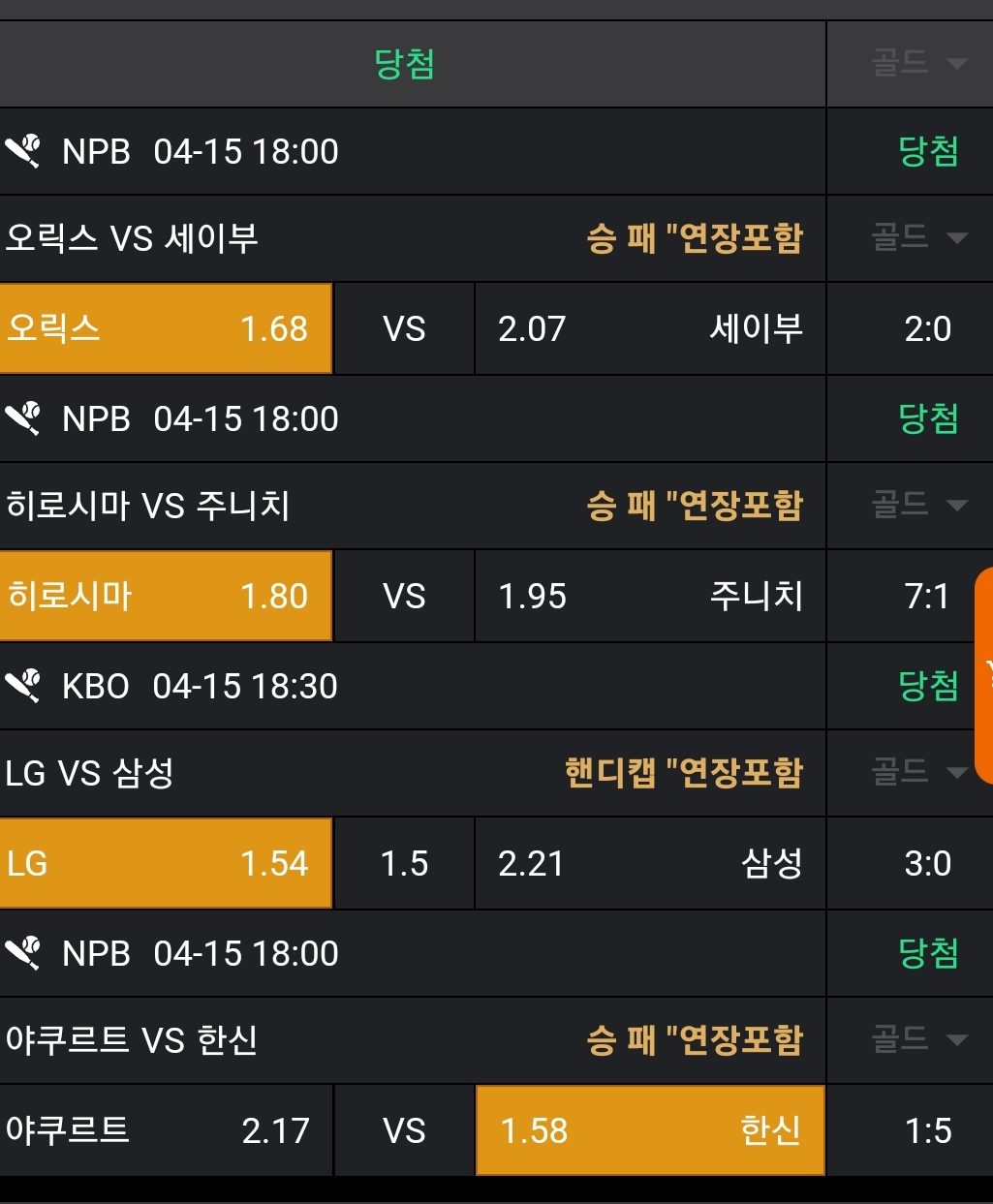This screenshot has height=1204, width=993.
Task: Click baseball icon beside 오릭스 VS 세이부 match
Action: pyautogui.click(x=23, y=151)
